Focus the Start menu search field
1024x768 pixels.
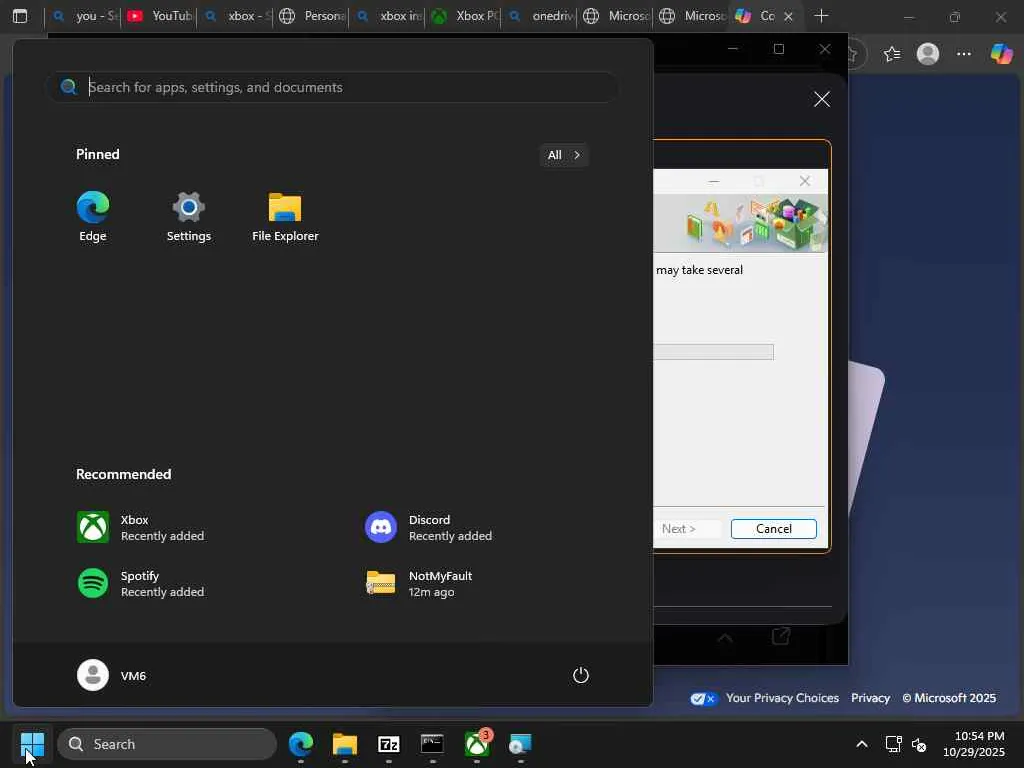click(333, 87)
